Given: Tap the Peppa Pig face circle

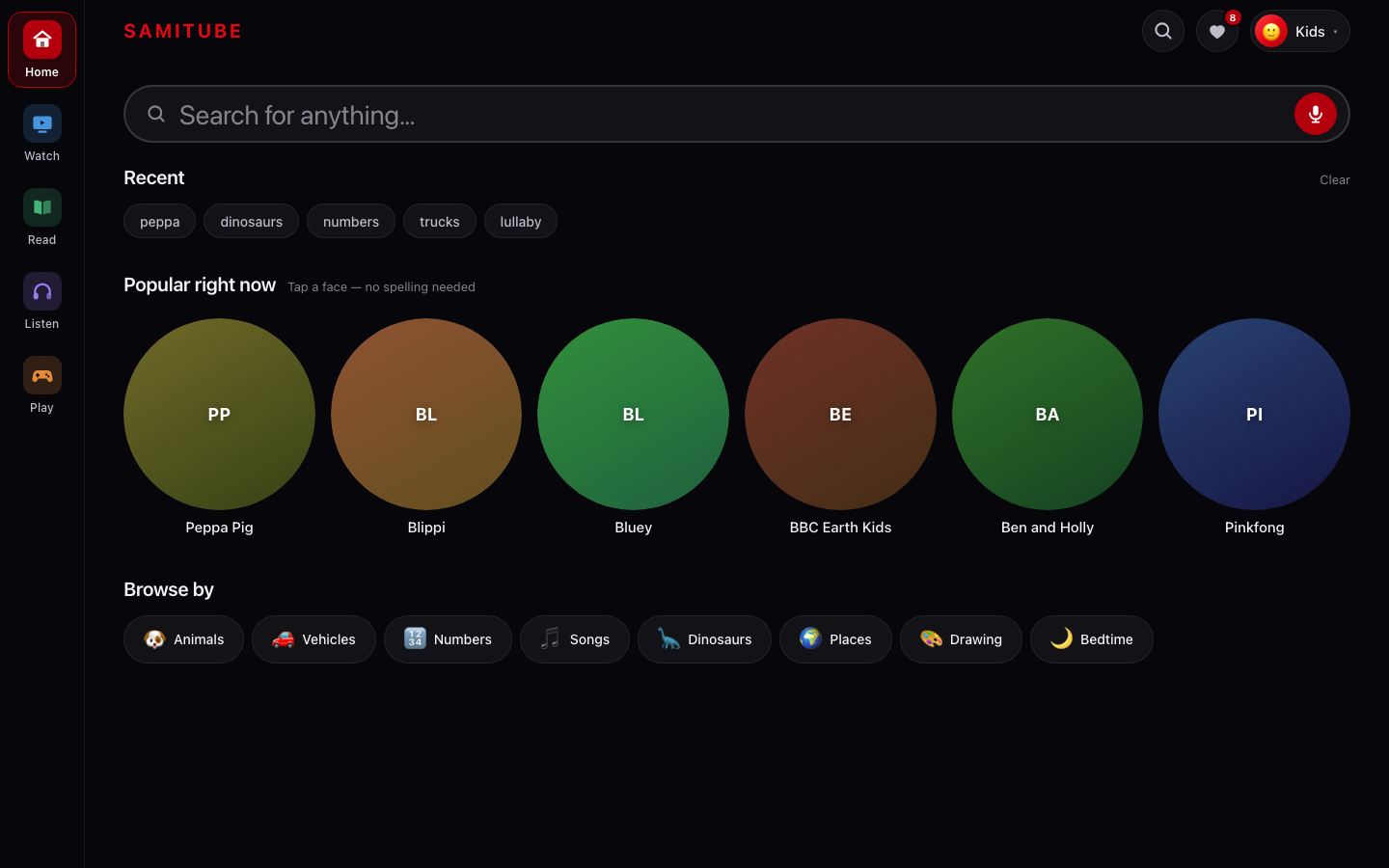Looking at the screenshot, I should click(x=219, y=414).
